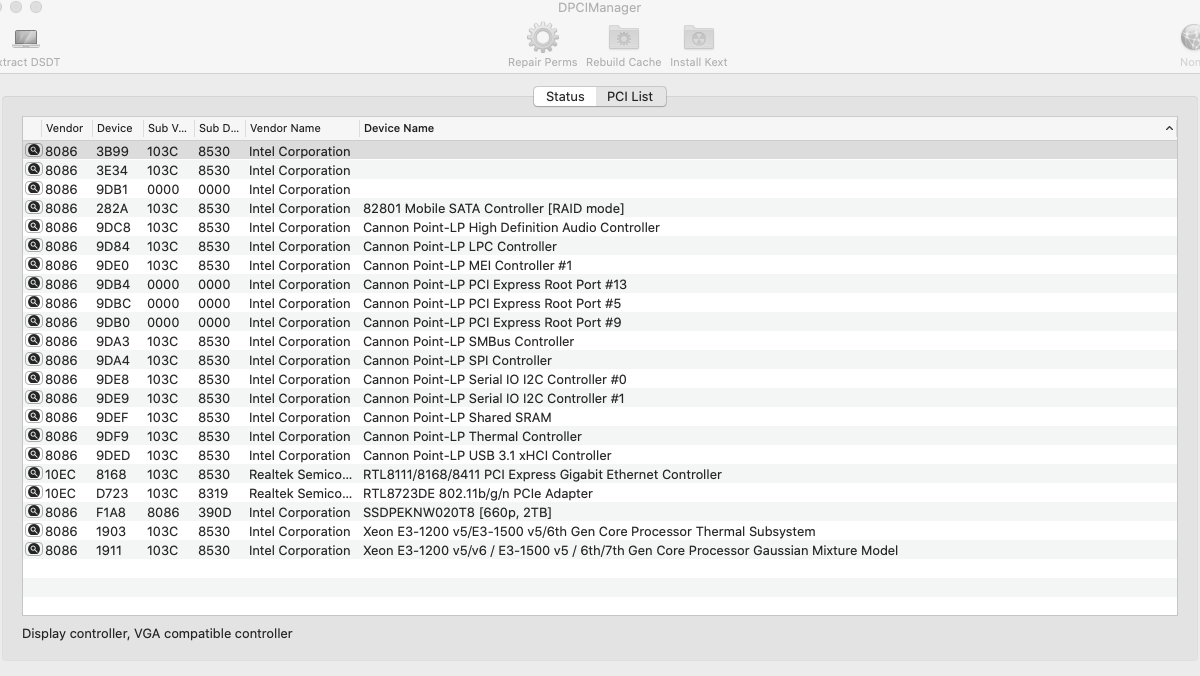Select 'Cannon Point-LP Shared SRAM' text
The image size is (1200, 676).
457,417
